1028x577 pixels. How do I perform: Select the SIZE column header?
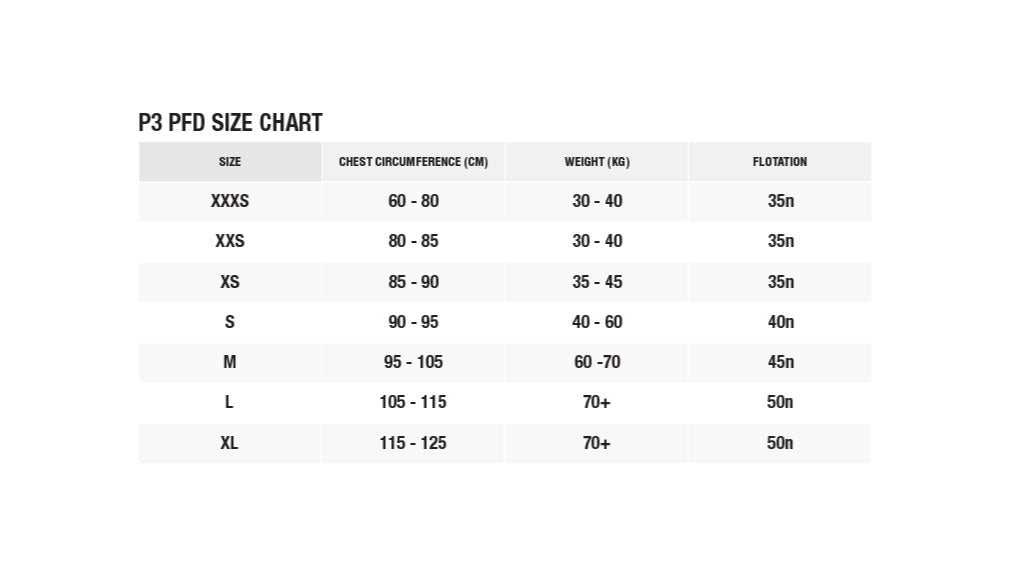[x=230, y=161]
